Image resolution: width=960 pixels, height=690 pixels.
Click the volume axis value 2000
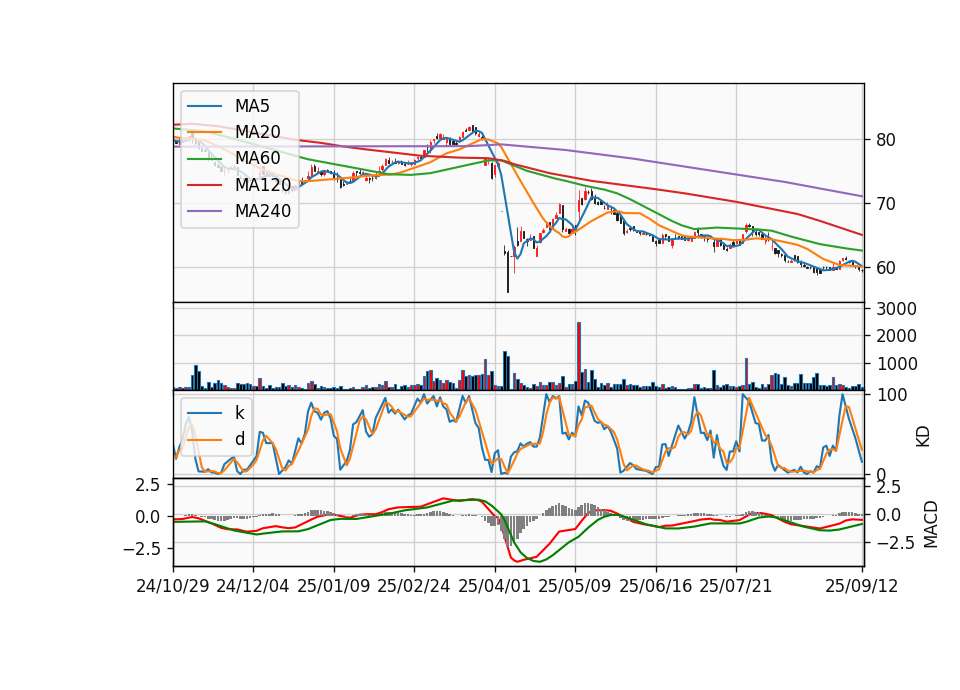coord(896,336)
